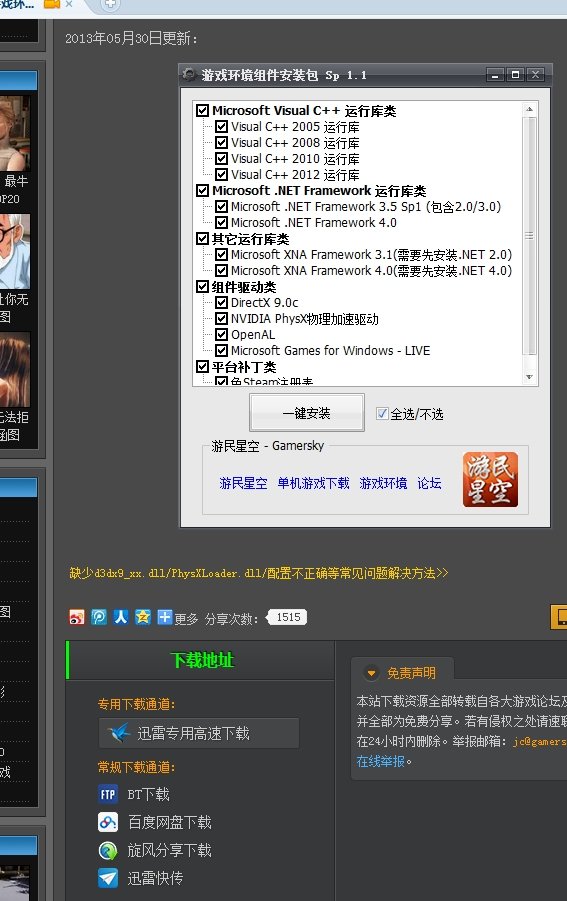Open the 游民星空 link in installer
The height and width of the screenshot is (901, 567).
243,483
